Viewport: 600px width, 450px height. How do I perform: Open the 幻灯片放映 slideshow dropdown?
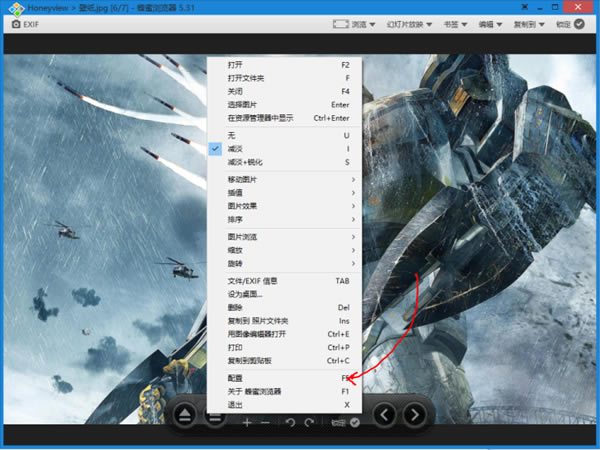(409, 24)
